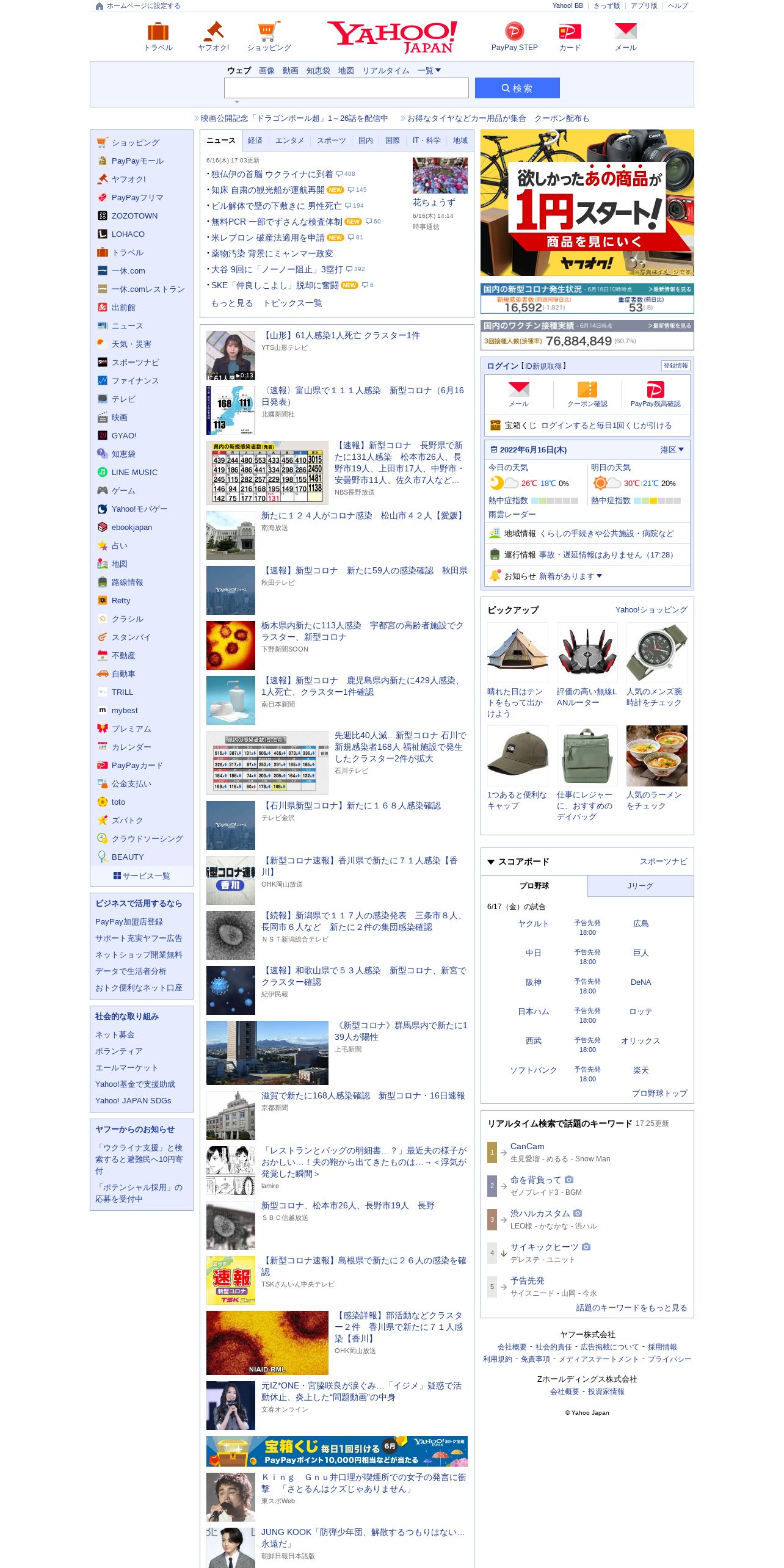The width and height of the screenshot is (784, 1568).
Task: Open the カード icon in the header
Action: pyautogui.click(x=570, y=31)
